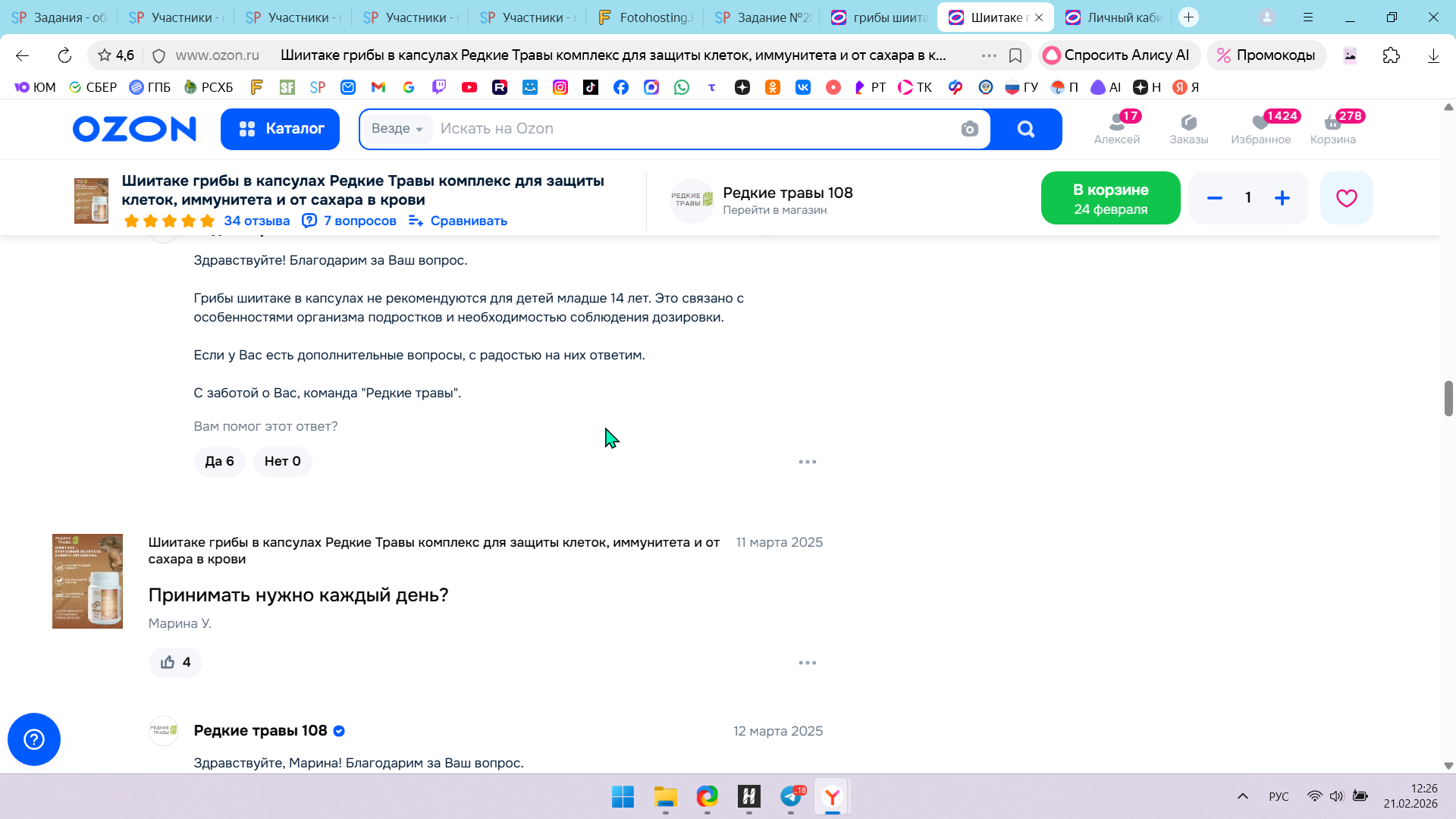Open the Каталог menu button

tap(280, 129)
